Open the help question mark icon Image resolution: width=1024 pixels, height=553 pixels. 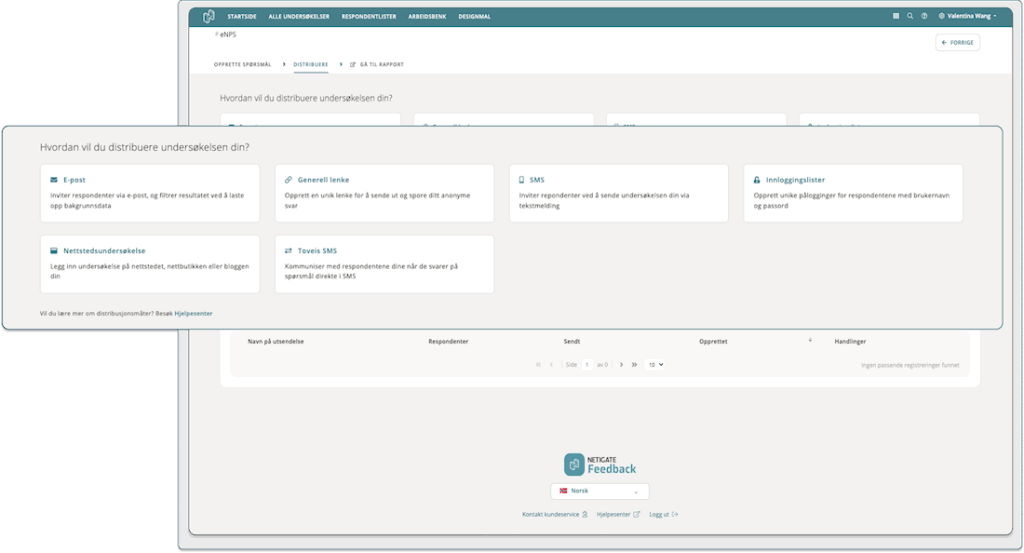pyautogui.click(x=924, y=16)
